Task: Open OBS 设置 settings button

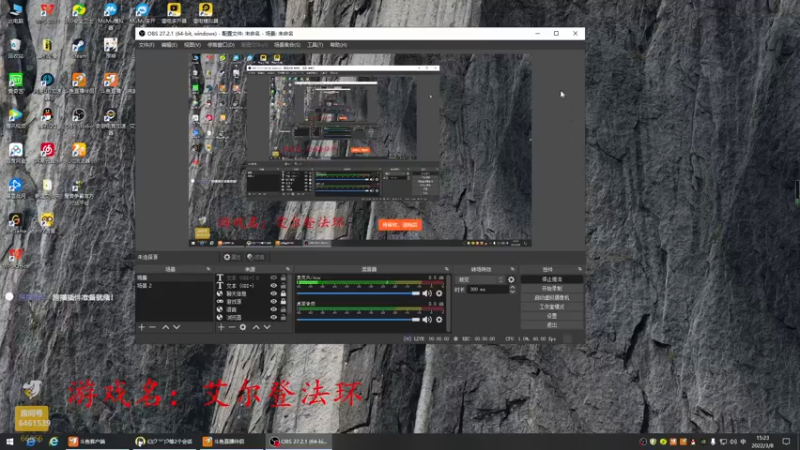Action: [552, 316]
